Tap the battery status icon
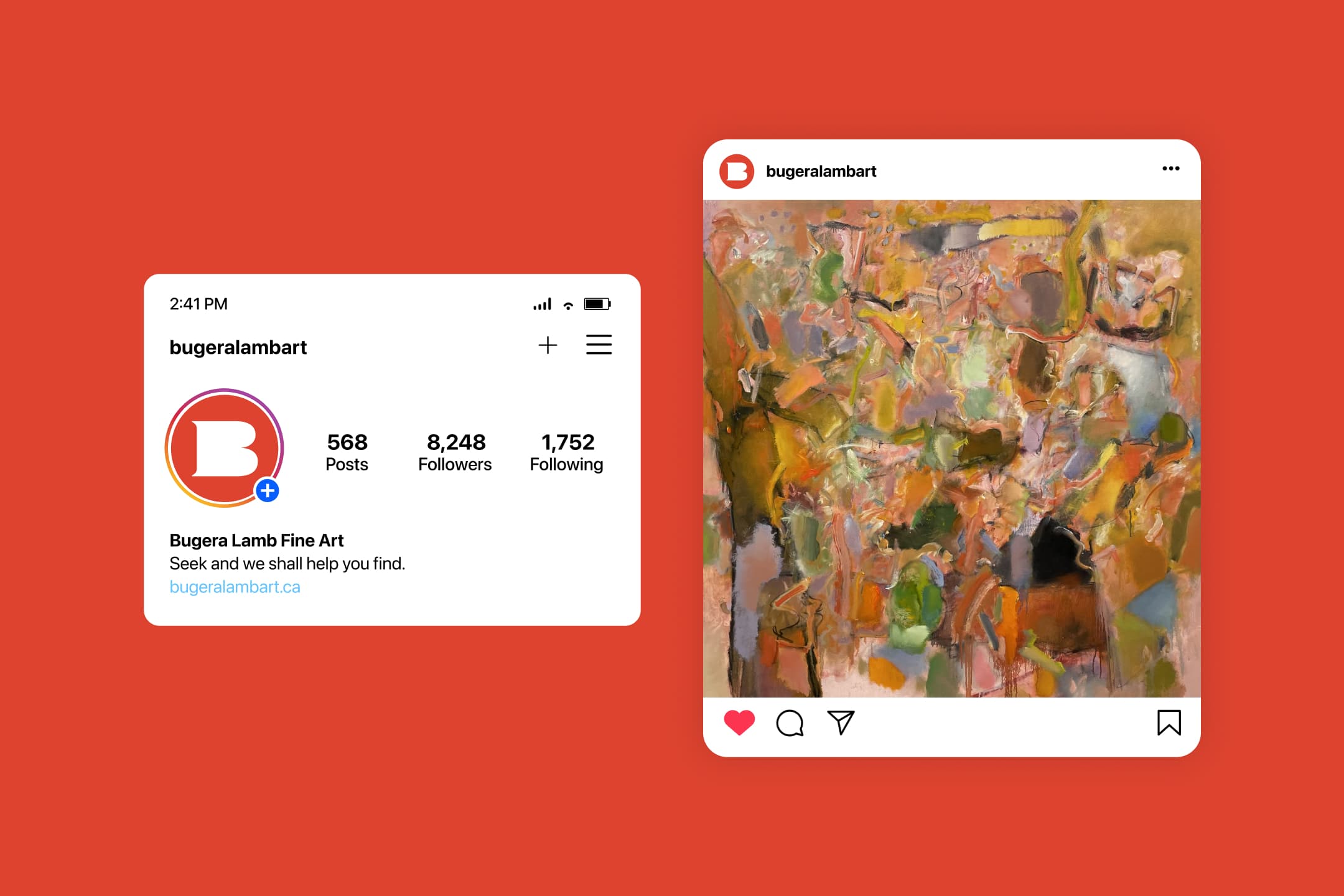 click(597, 304)
